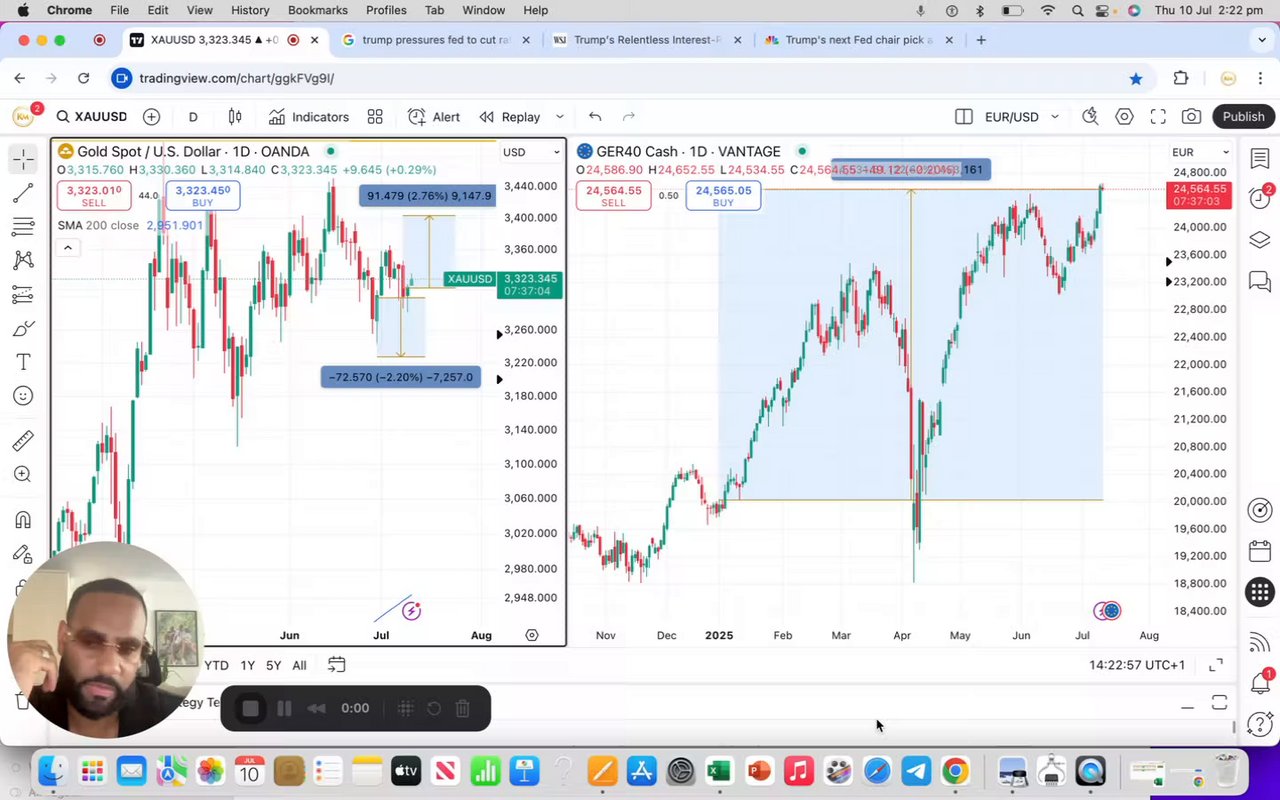Open the economic calendar panel

1260,551
